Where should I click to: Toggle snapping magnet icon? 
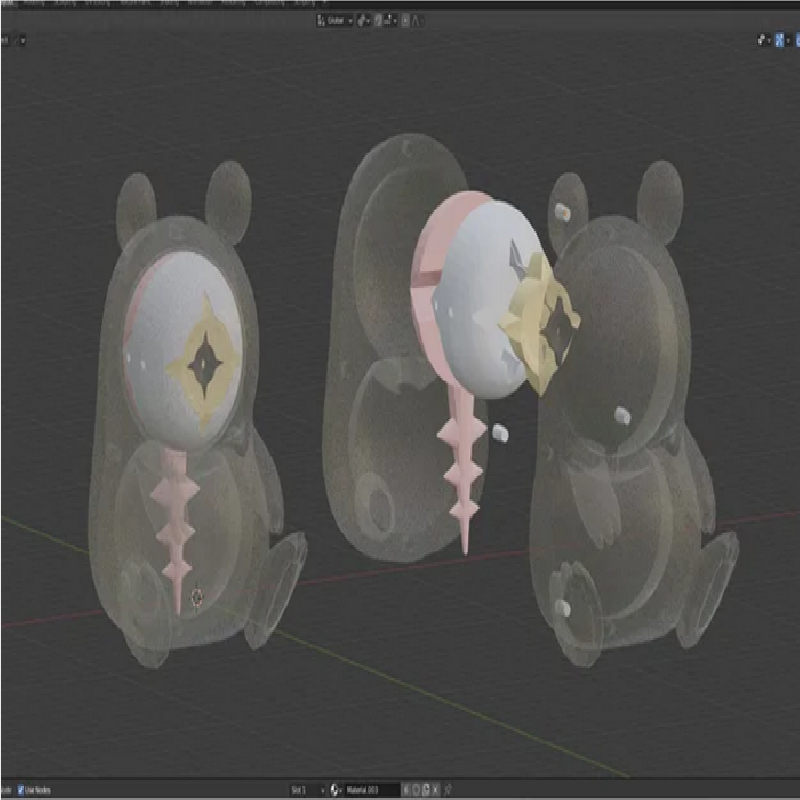tap(380, 20)
